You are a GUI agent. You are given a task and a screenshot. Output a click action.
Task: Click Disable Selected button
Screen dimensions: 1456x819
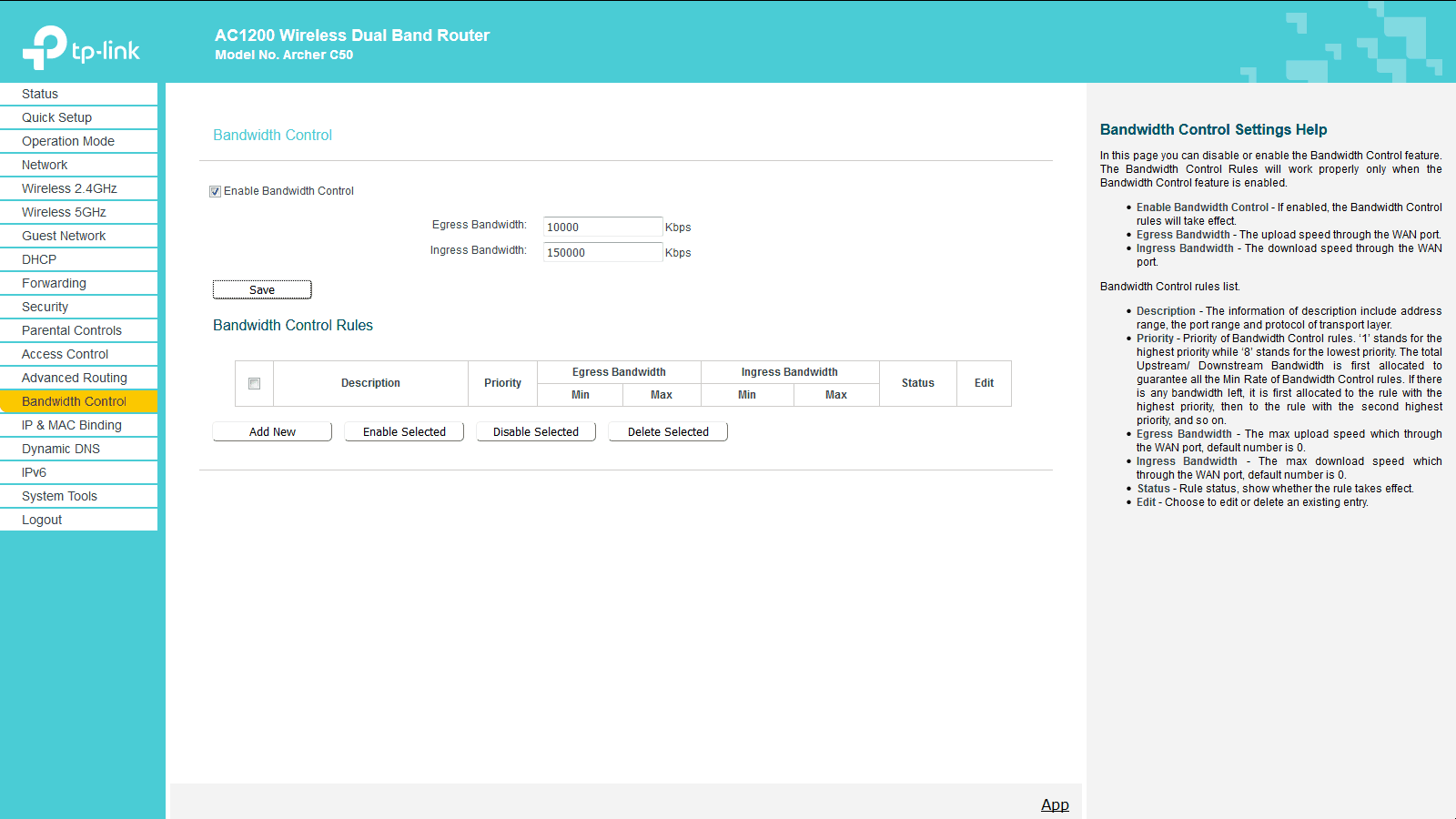[x=536, y=431]
